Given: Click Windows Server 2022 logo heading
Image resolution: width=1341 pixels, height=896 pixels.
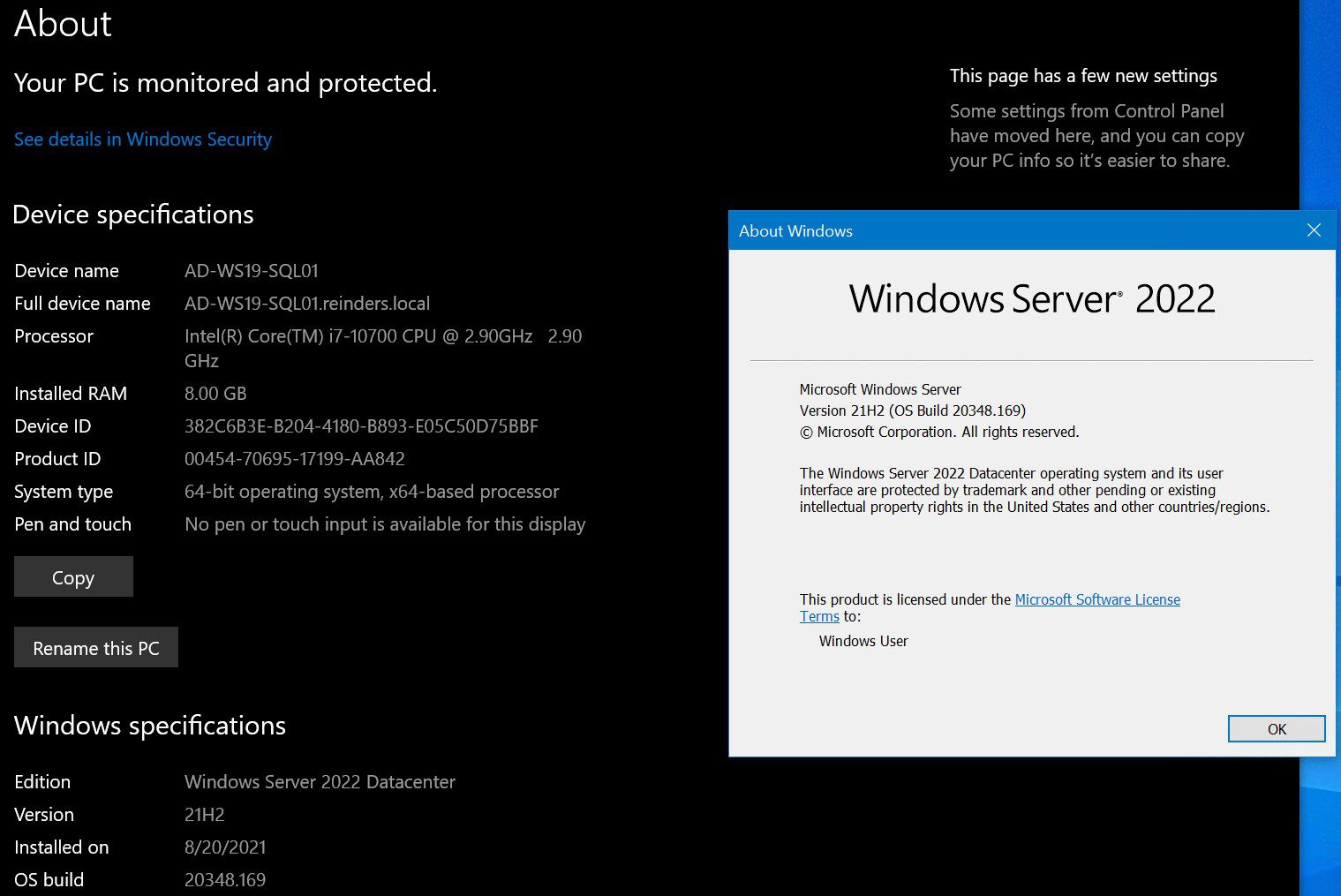Looking at the screenshot, I should (1032, 298).
